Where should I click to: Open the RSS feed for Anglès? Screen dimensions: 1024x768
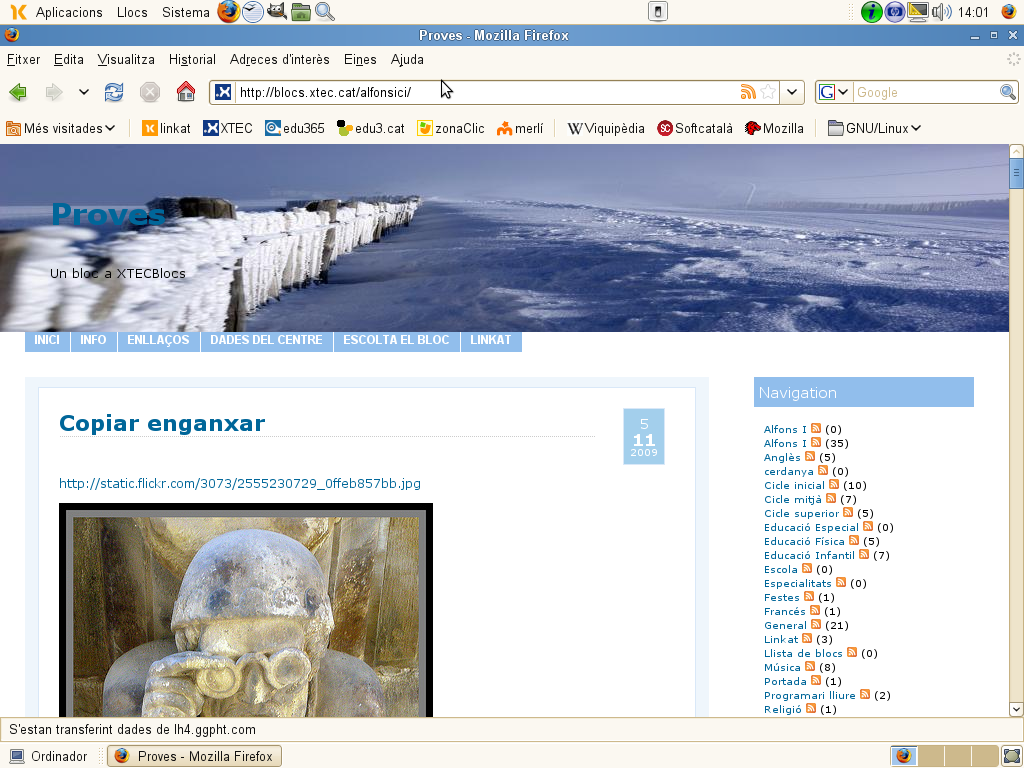(810, 456)
